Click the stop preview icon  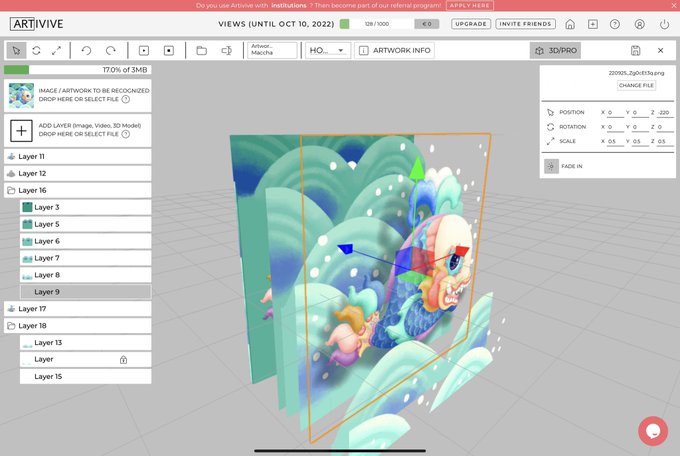[x=169, y=51]
